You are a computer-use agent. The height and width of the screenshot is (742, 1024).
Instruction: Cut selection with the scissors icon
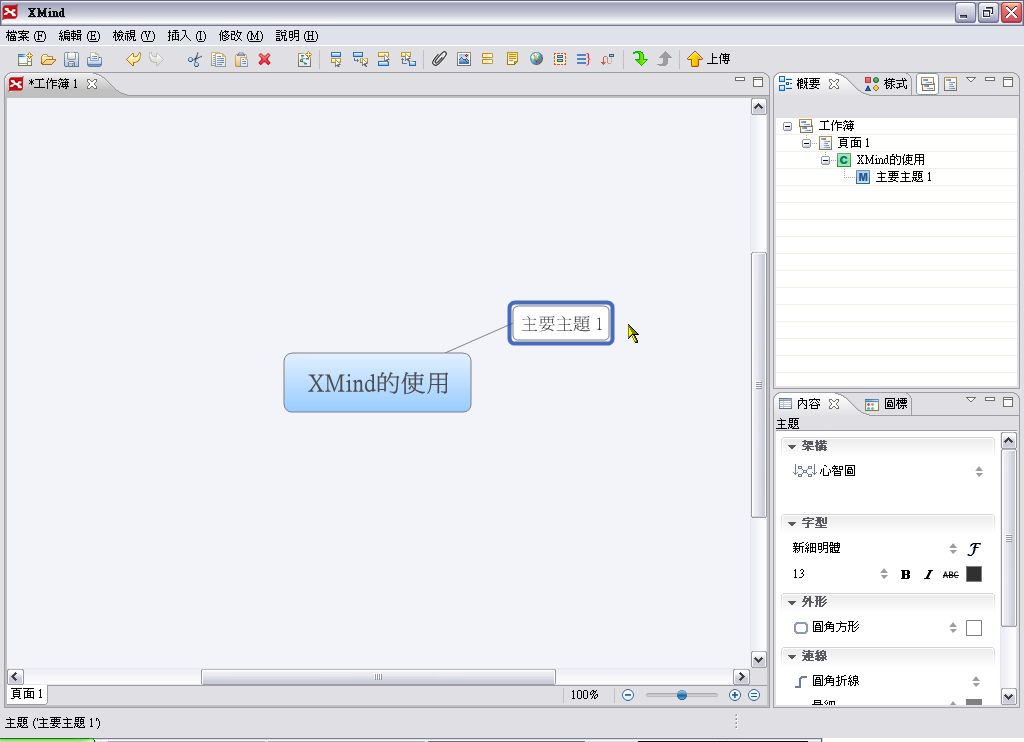coord(195,59)
